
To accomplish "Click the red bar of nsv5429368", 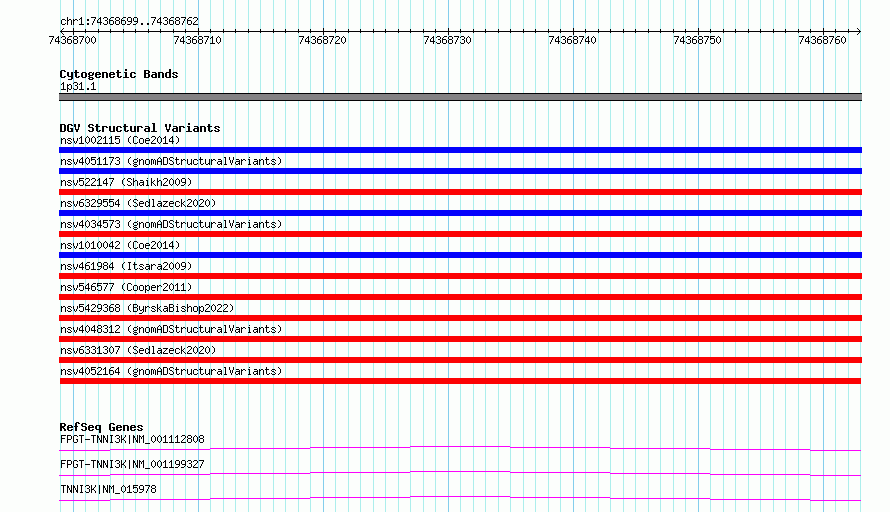I will pyautogui.click(x=460, y=318).
